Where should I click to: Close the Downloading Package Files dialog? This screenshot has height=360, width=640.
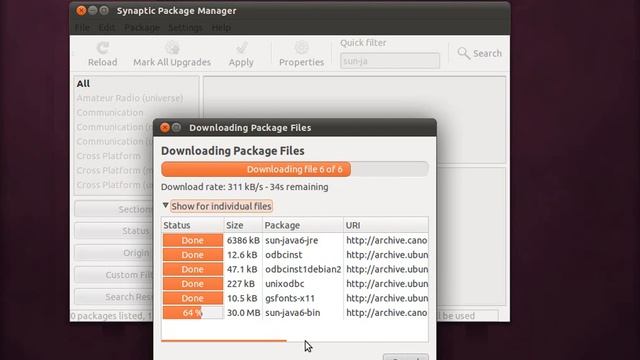pos(164,128)
